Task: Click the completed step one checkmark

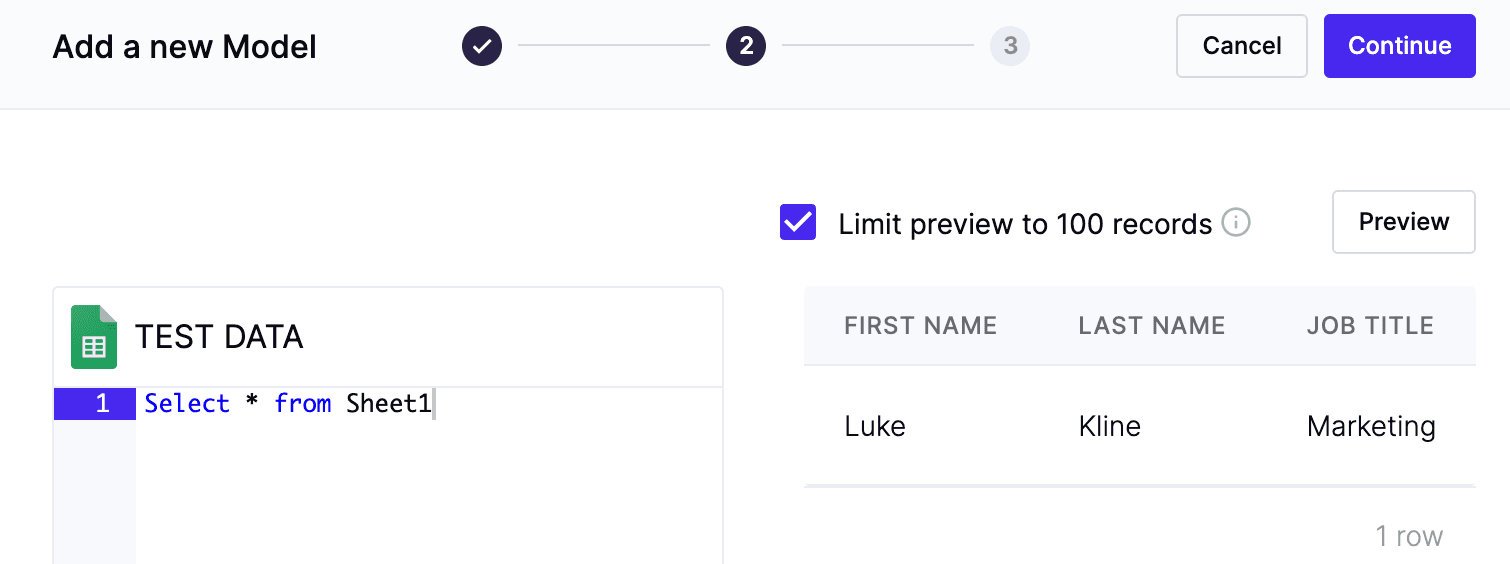Action: click(x=482, y=46)
